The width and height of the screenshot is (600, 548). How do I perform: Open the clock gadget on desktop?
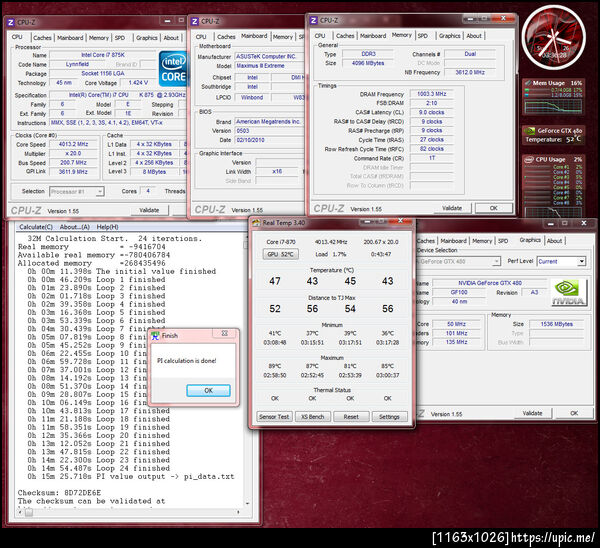[553, 37]
